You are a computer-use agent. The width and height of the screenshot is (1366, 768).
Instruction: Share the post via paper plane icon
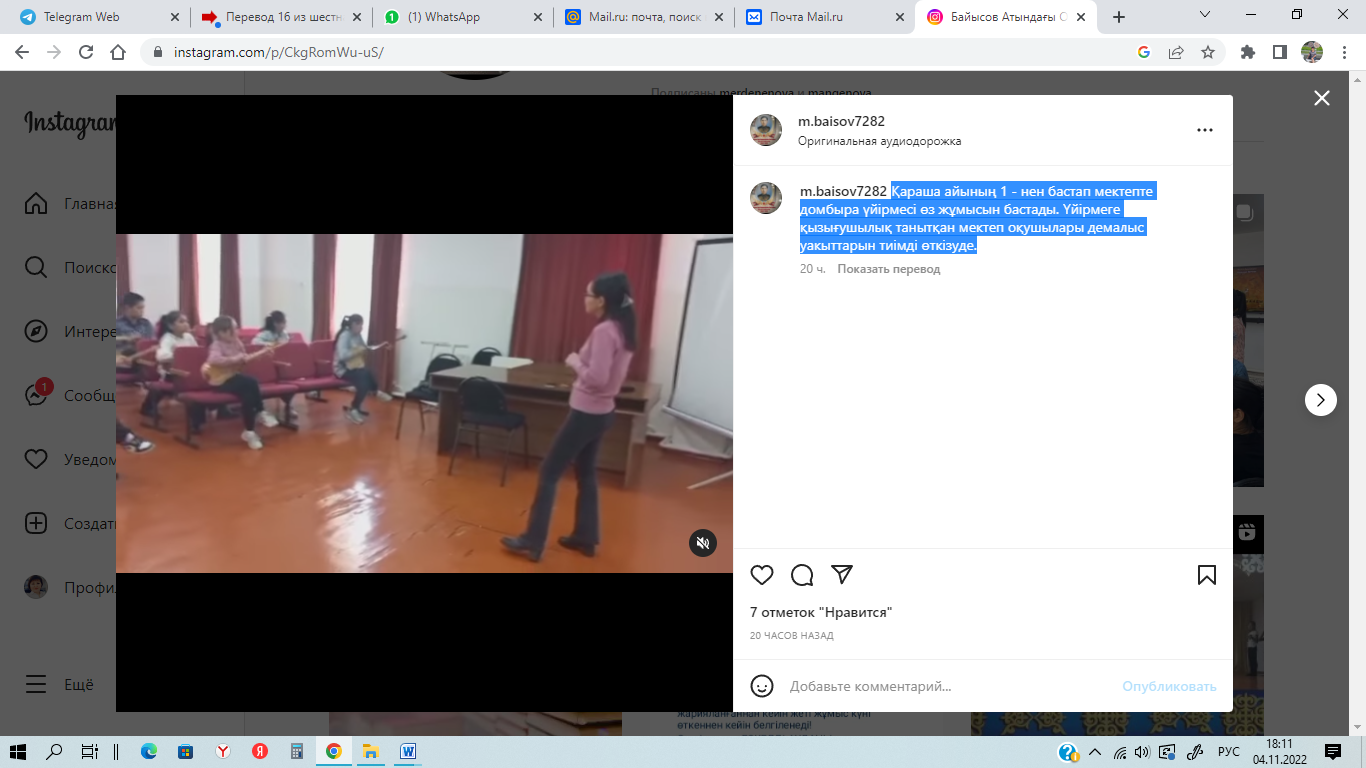[842, 575]
